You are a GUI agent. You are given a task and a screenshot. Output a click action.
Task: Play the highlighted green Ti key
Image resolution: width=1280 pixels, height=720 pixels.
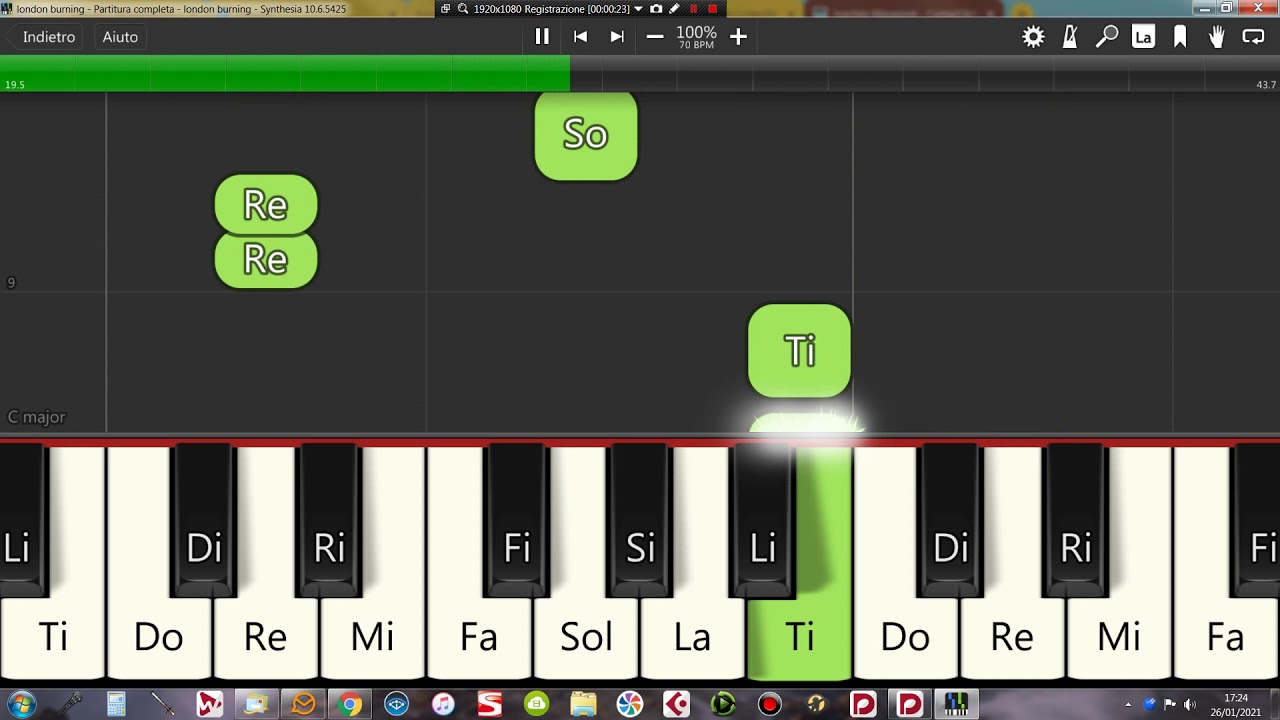tap(800, 638)
